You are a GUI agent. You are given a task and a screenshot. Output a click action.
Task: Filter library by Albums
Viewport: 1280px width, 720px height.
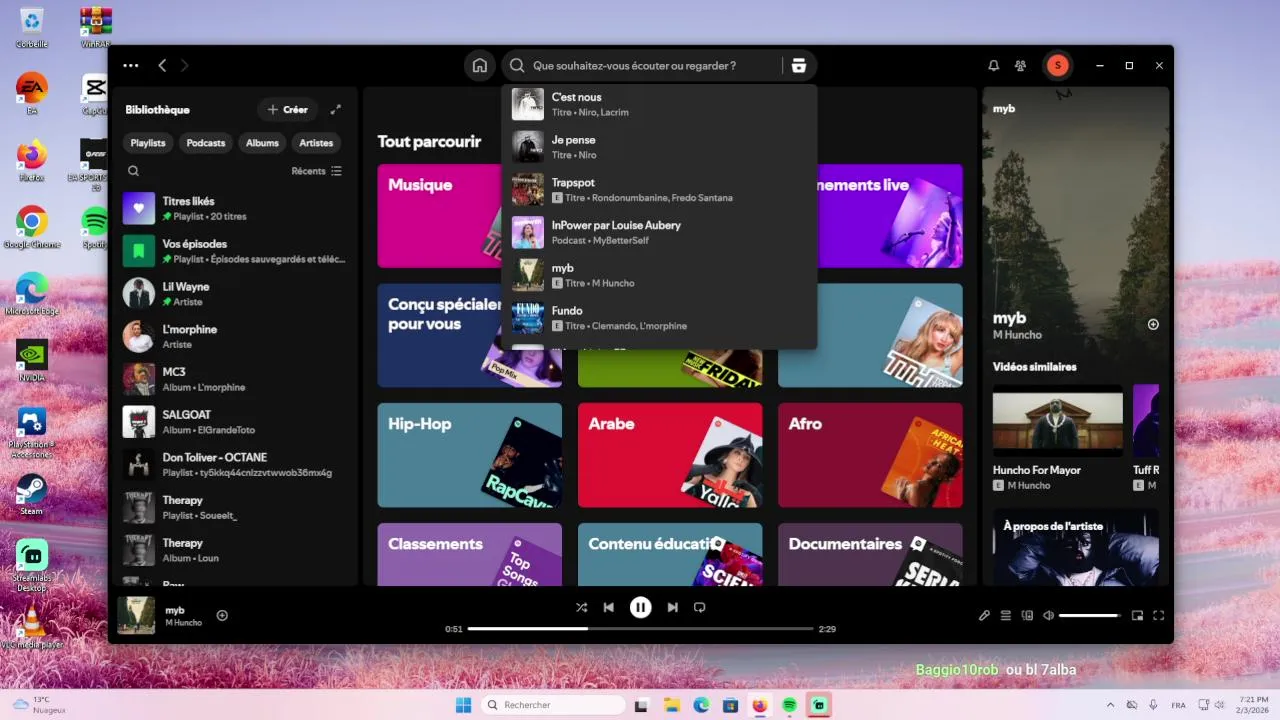[x=262, y=143]
